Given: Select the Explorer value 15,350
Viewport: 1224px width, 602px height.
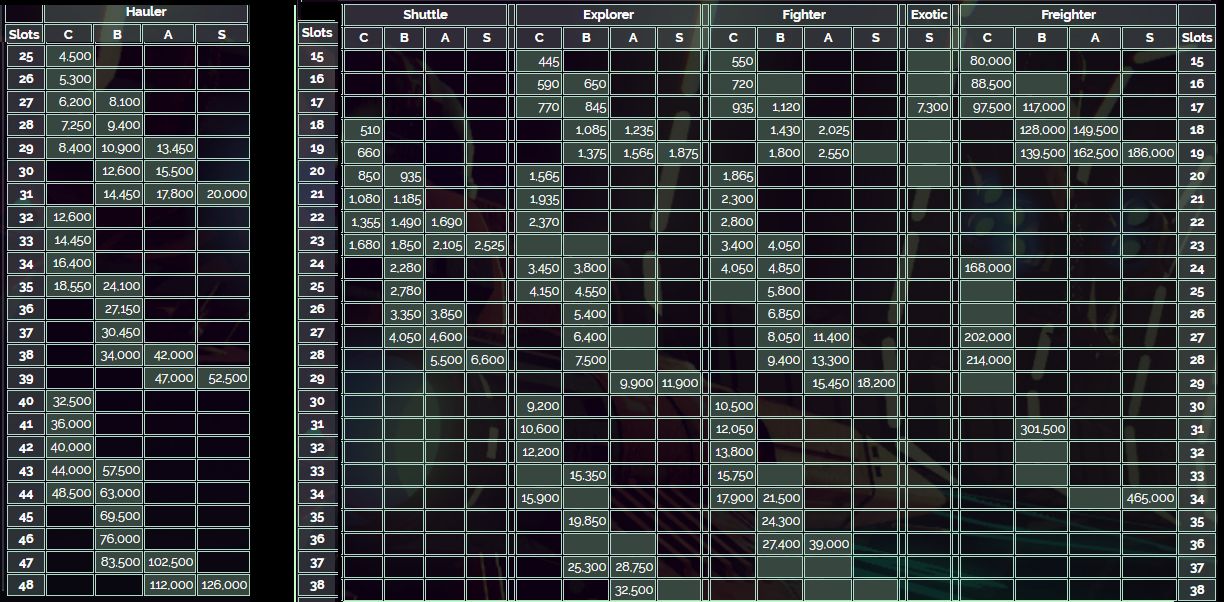Looking at the screenshot, I should pos(586,475).
